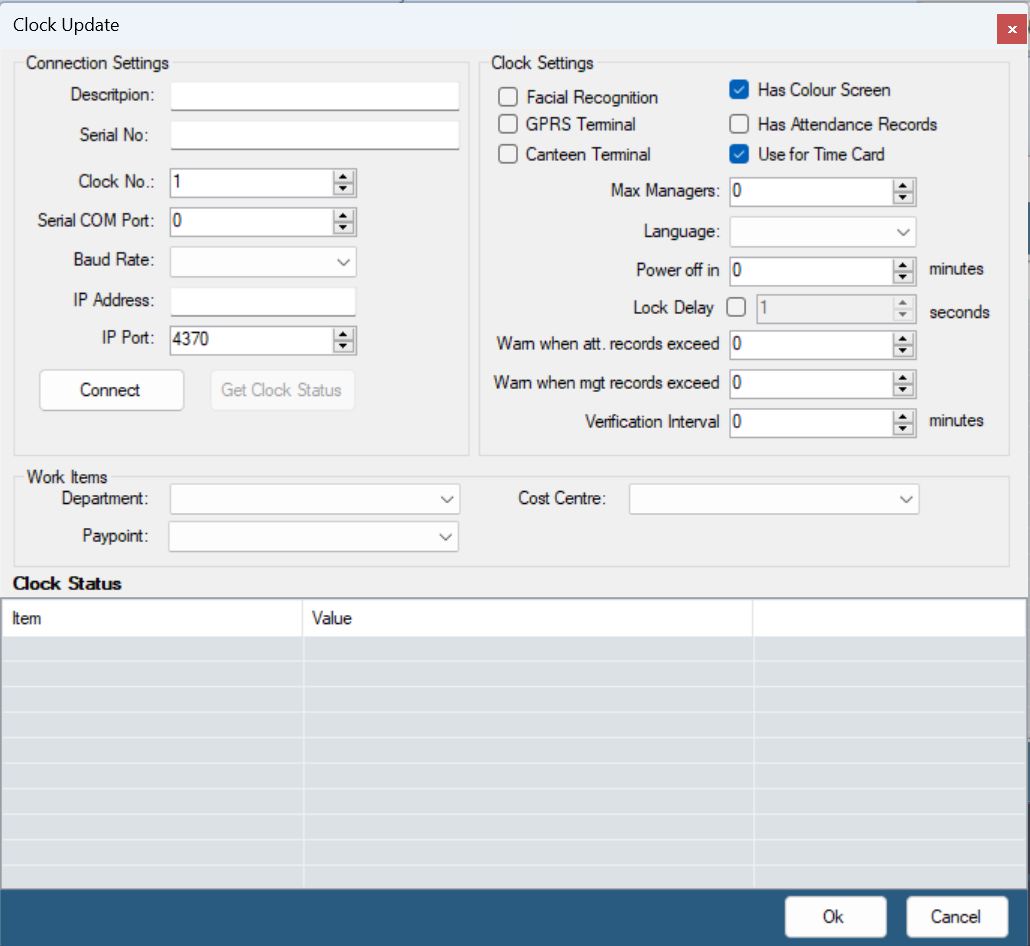Click the Connect button
This screenshot has width=1030, height=946.
[112, 390]
